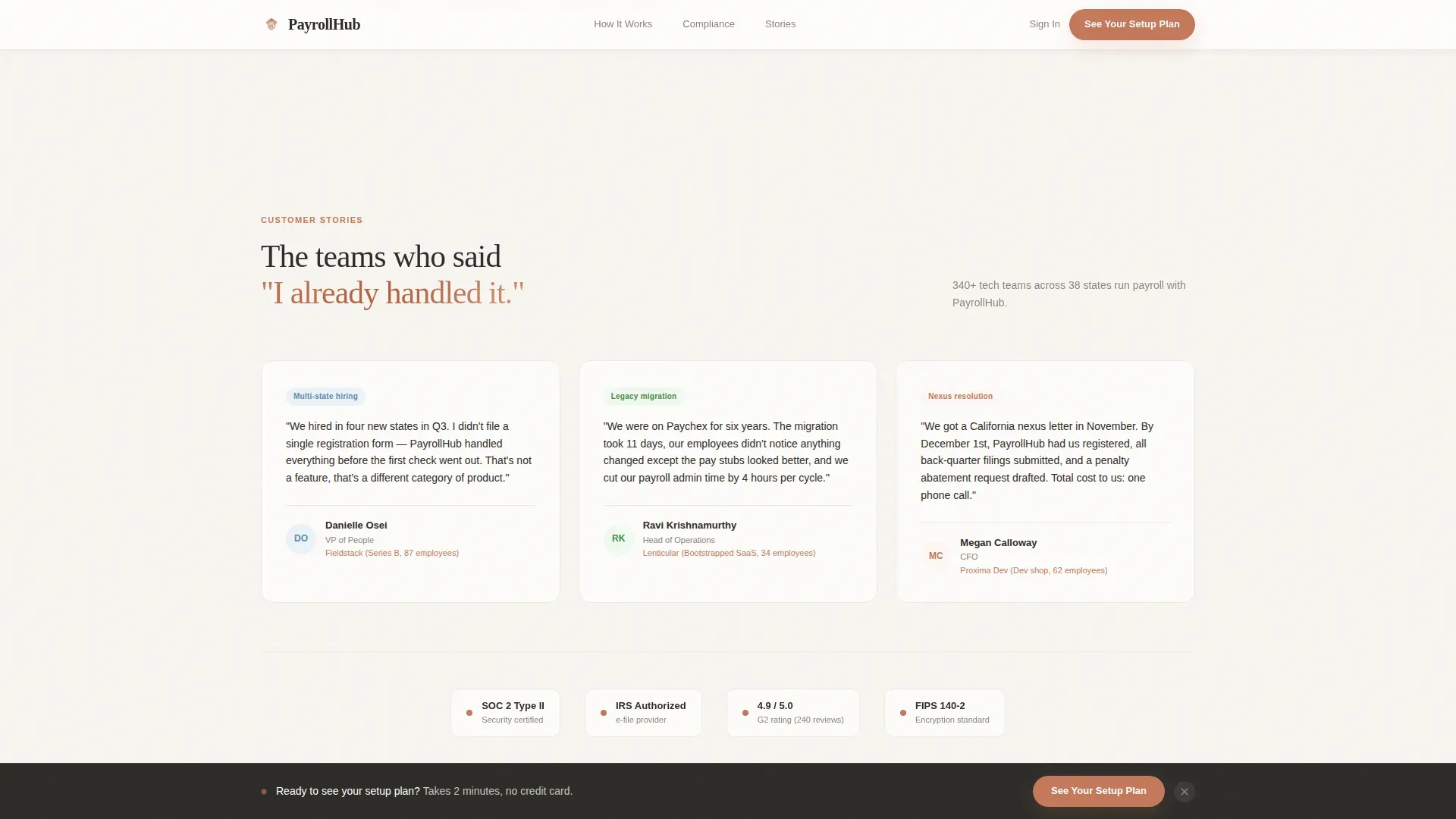Click the PayrollHub logo icon
Screen dimensions: 1456x819
271,24
